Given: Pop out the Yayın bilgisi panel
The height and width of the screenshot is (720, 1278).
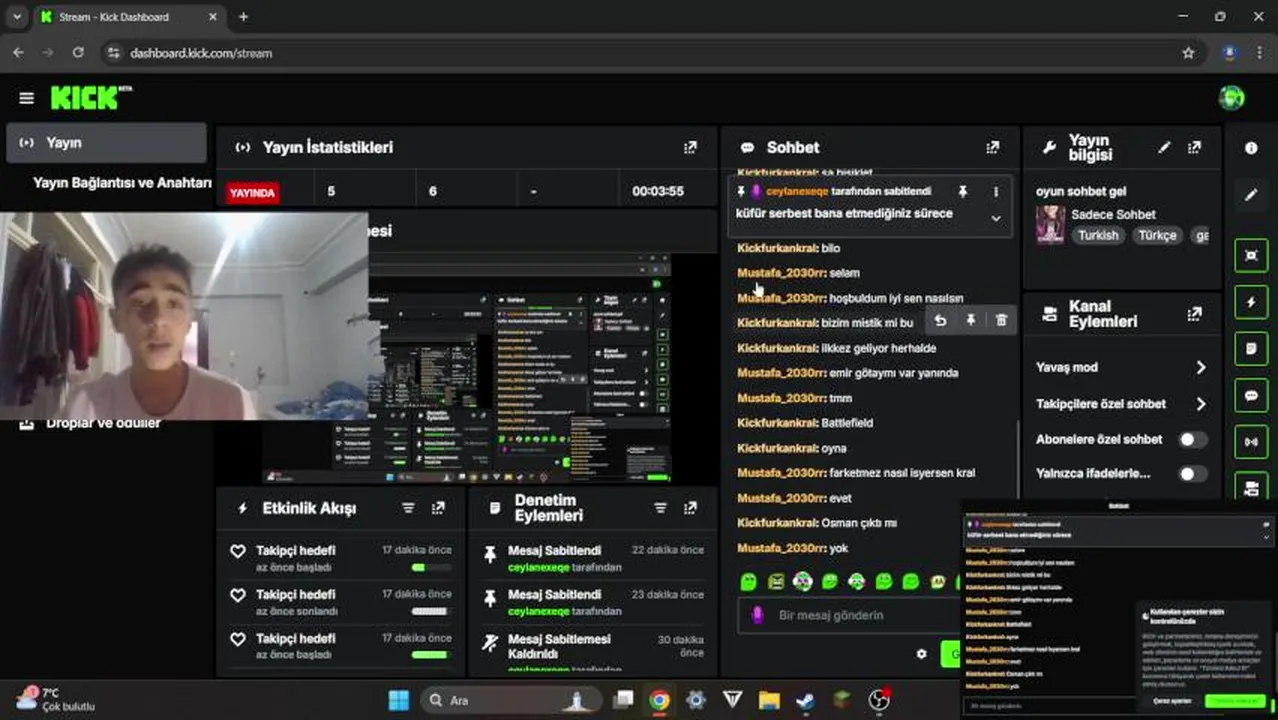Looking at the screenshot, I should tap(1194, 147).
